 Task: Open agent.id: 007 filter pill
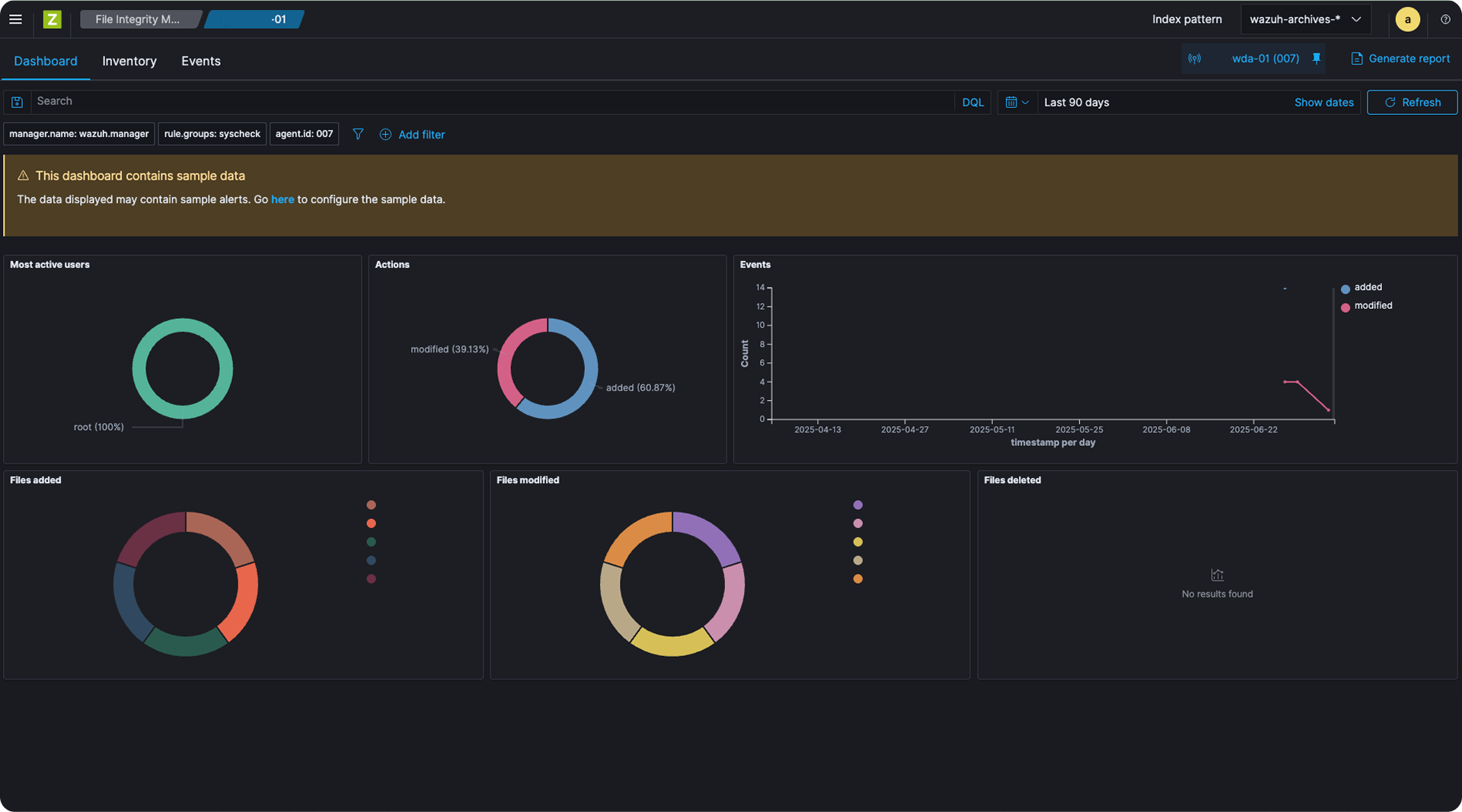[305, 134]
